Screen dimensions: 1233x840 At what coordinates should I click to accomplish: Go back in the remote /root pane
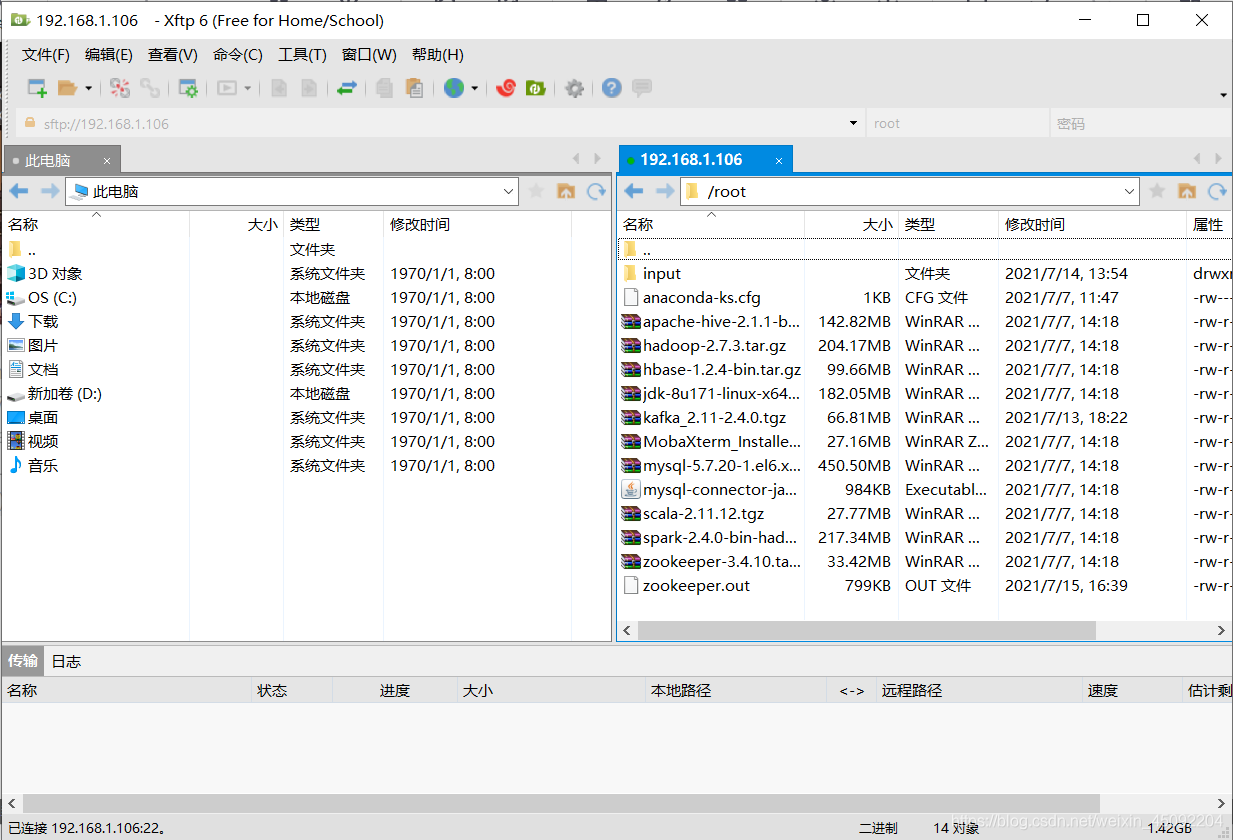tap(633, 191)
